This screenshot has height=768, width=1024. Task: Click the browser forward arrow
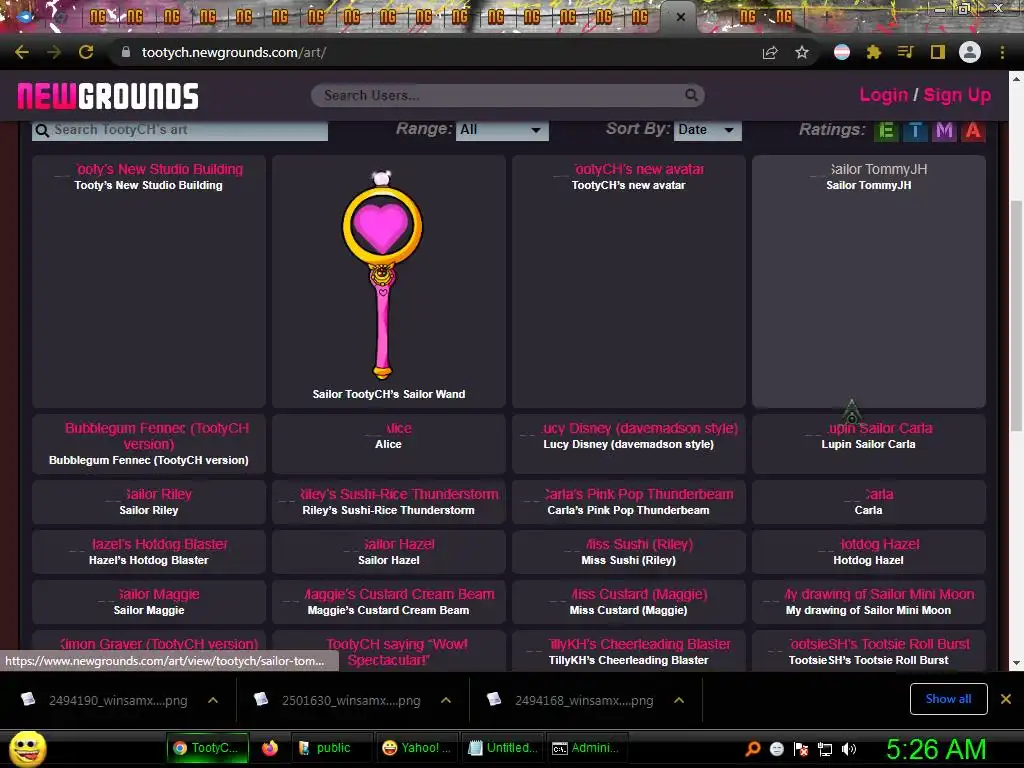tap(54, 52)
